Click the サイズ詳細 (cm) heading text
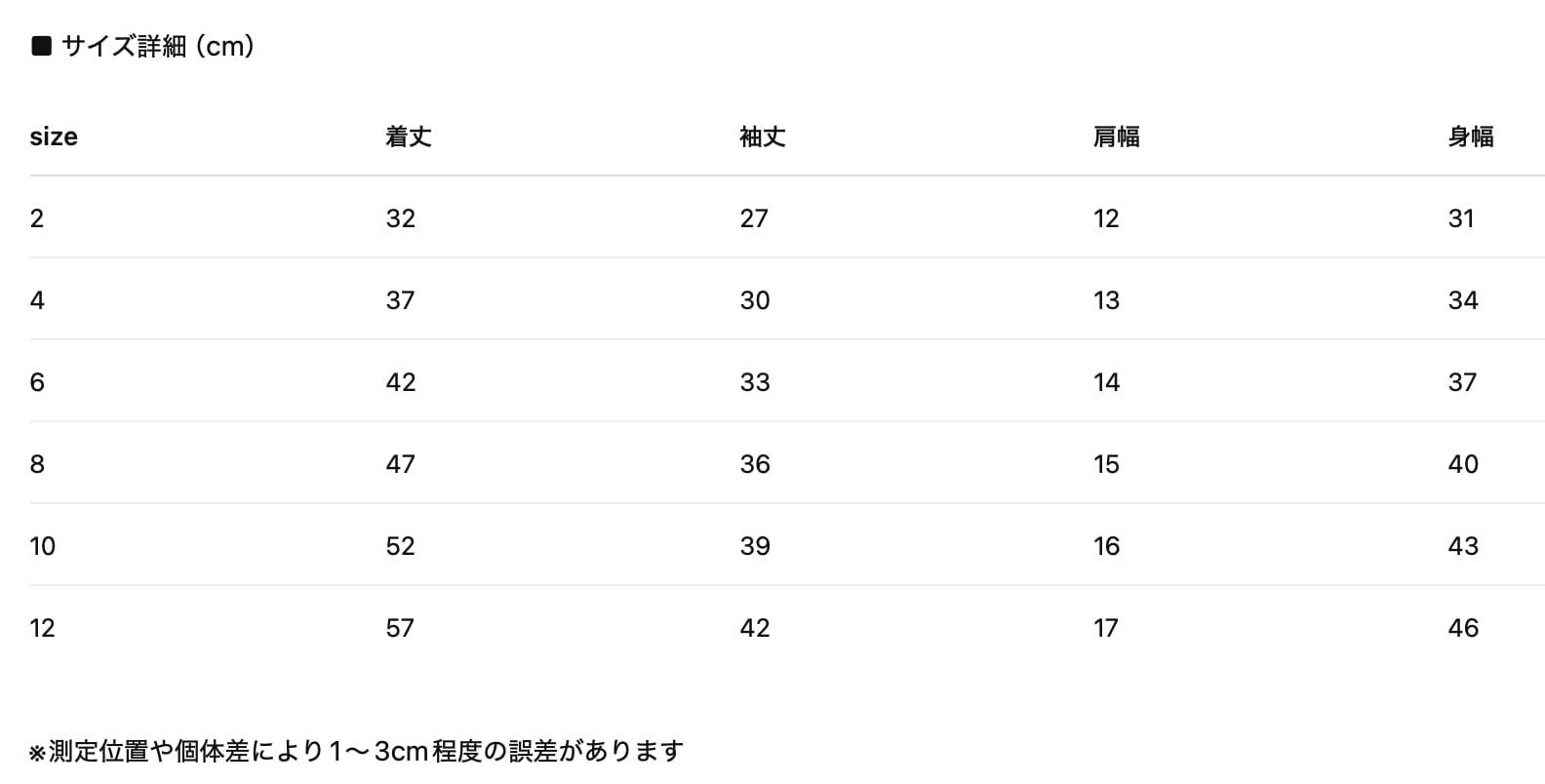The image size is (1545, 784). pyautogui.click(x=158, y=46)
